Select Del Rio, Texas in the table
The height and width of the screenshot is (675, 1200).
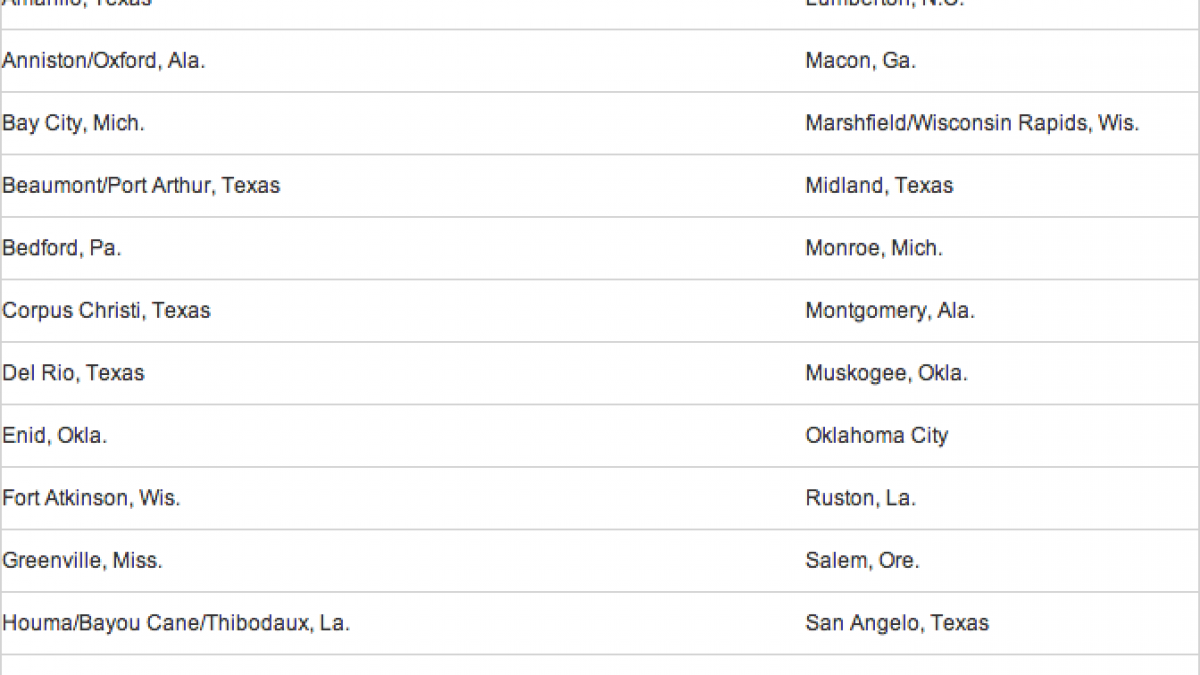tap(73, 373)
